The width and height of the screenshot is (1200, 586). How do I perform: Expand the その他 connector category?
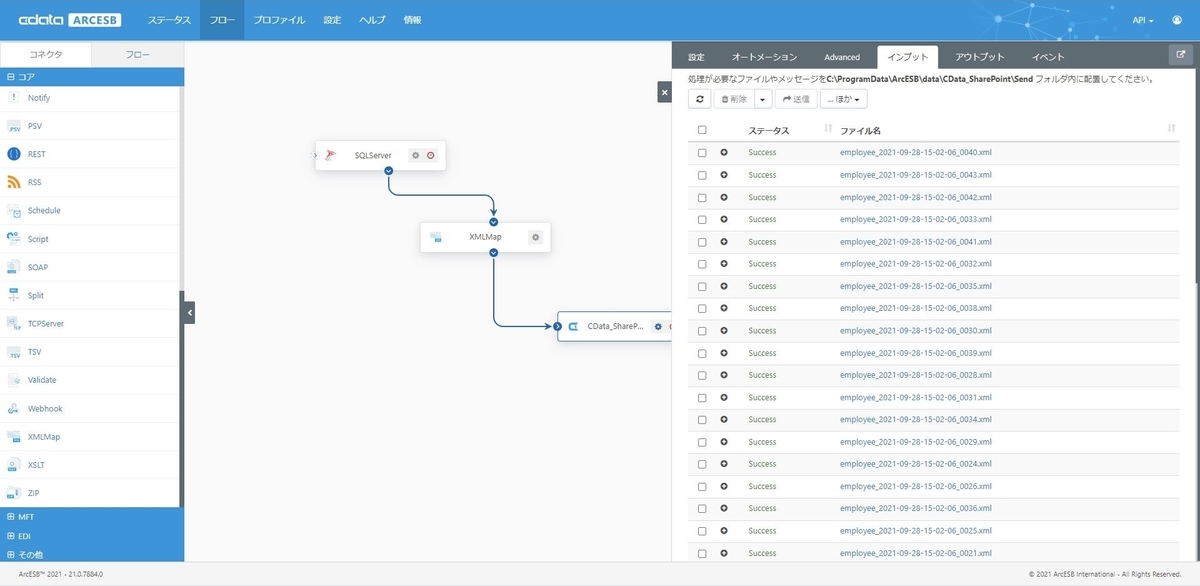pyautogui.click(x=92, y=554)
